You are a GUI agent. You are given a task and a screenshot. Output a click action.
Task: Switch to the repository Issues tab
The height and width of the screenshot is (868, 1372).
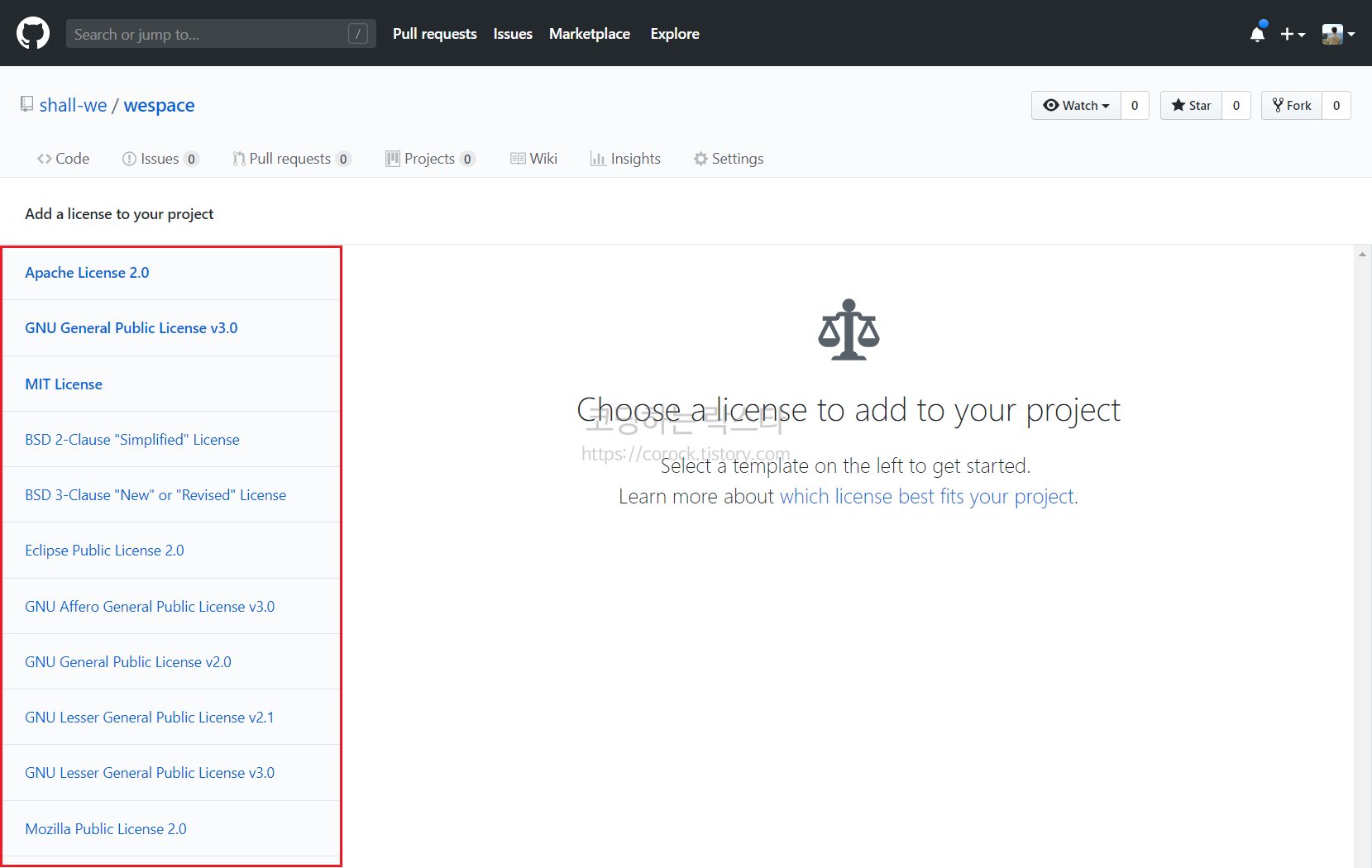160,159
